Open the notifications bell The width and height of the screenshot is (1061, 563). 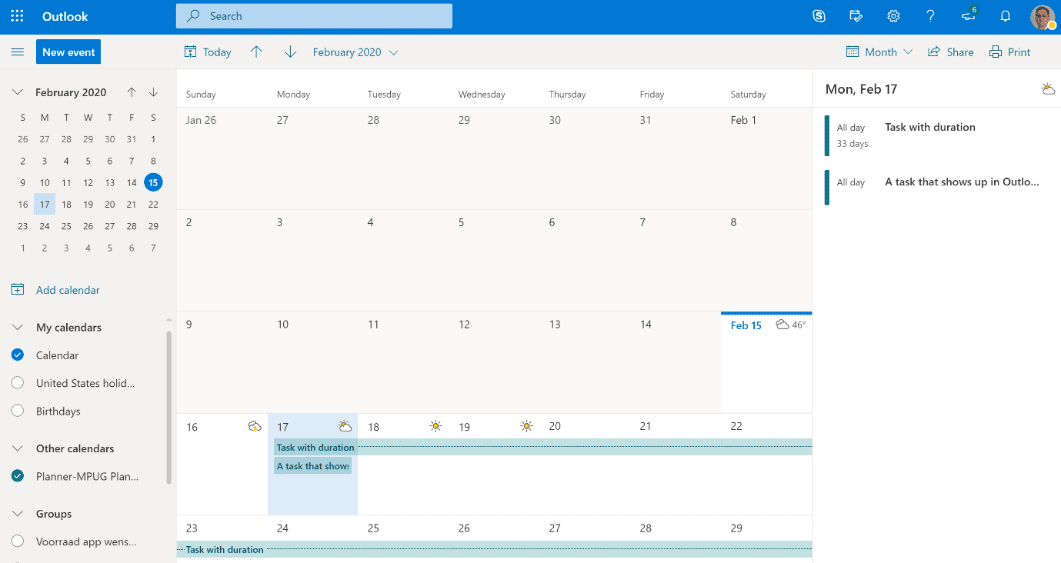1006,16
